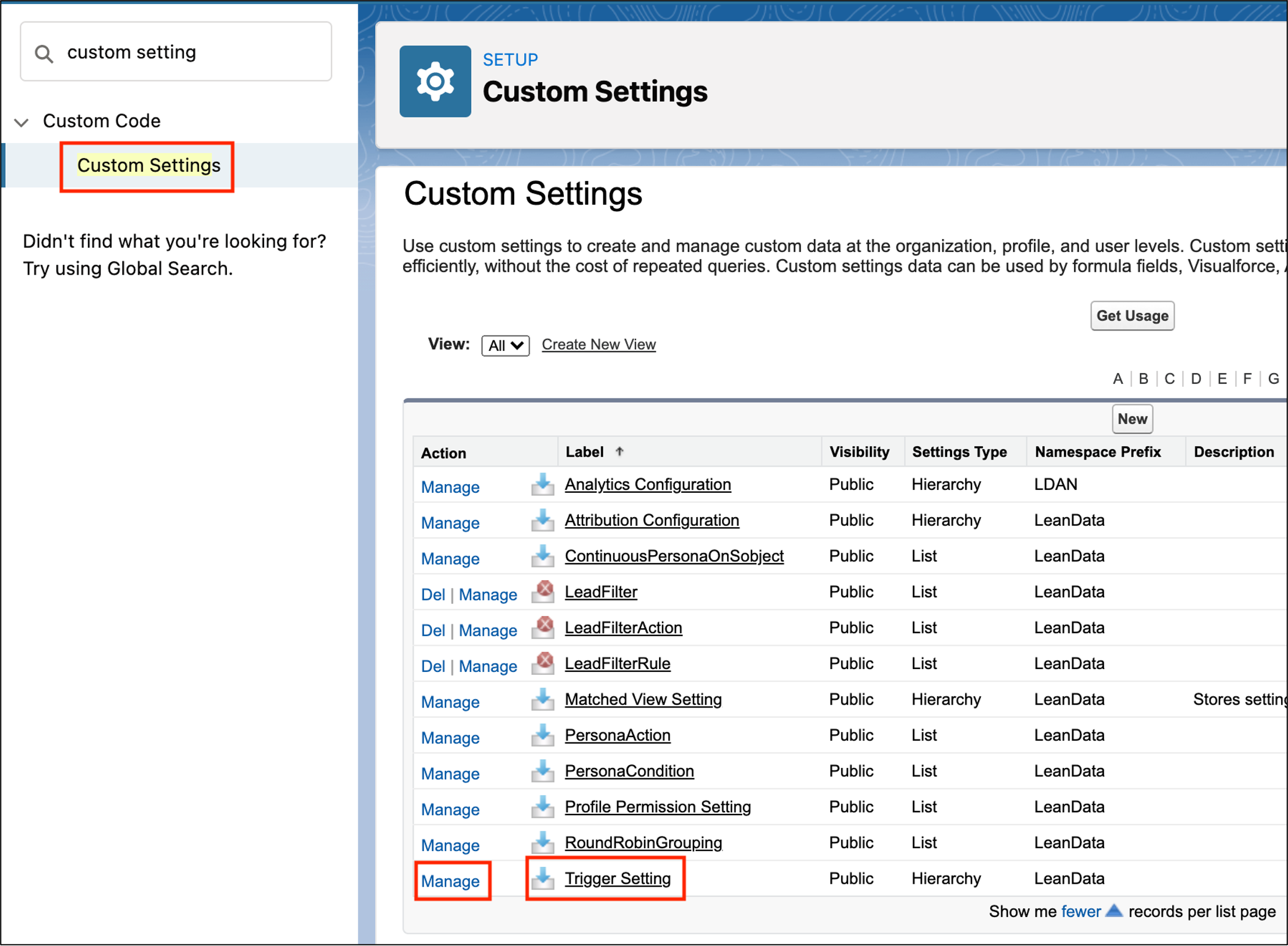Click Manage for Trigger Setting
Image resolution: width=1288 pixels, height=946 pixels.
(x=450, y=881)
